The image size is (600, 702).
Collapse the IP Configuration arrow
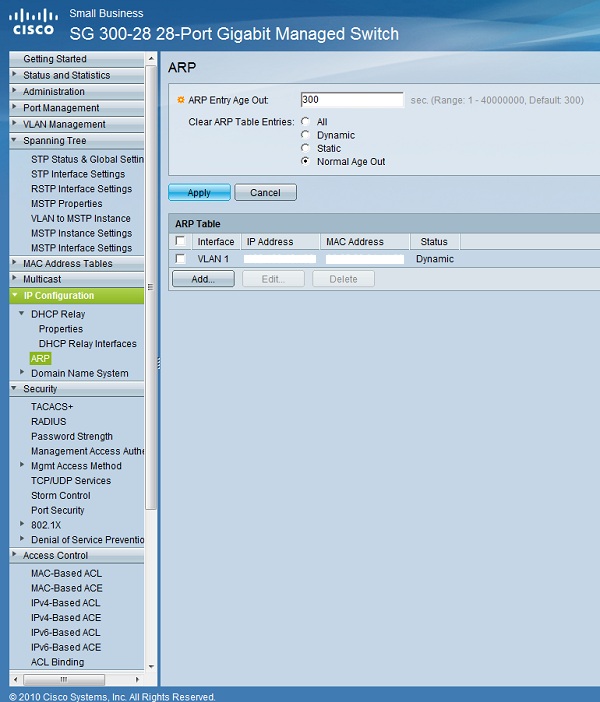click(15, 295)
